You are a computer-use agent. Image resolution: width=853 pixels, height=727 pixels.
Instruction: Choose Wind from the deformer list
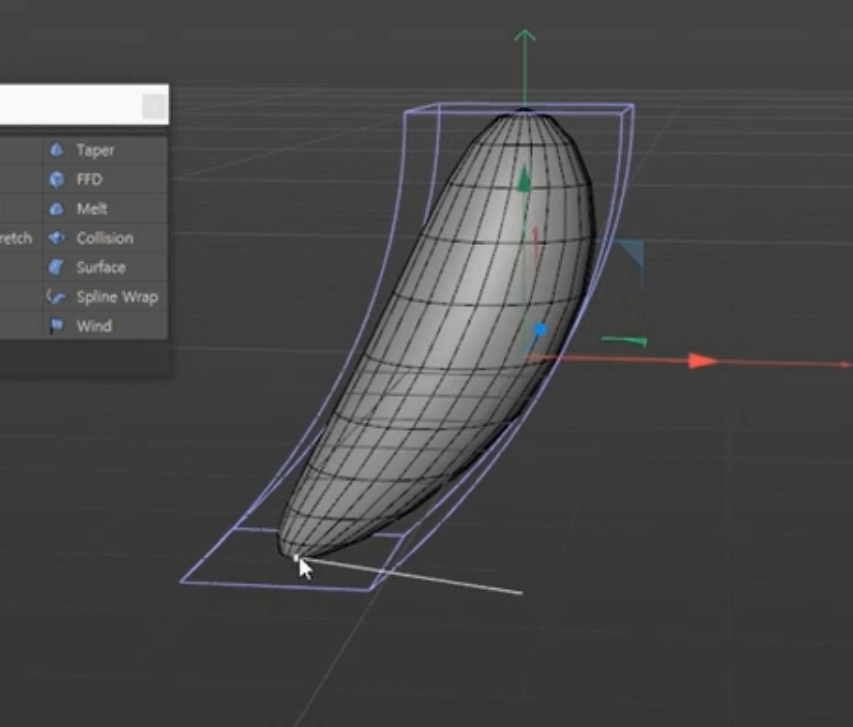(x=94, y=326)
